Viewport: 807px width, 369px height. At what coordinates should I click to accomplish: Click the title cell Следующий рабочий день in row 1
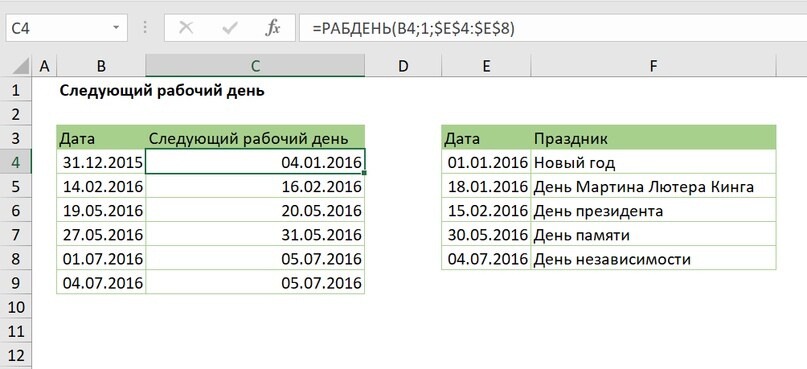[162, 91]
